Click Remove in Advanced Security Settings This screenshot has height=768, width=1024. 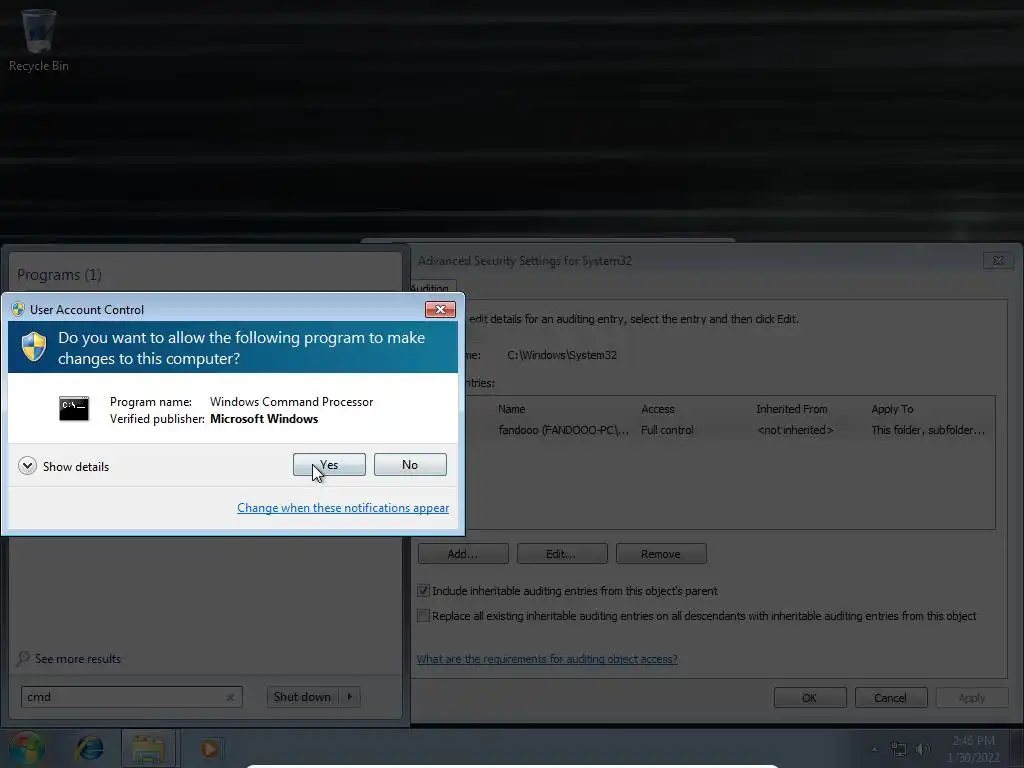tap(661, 554)
